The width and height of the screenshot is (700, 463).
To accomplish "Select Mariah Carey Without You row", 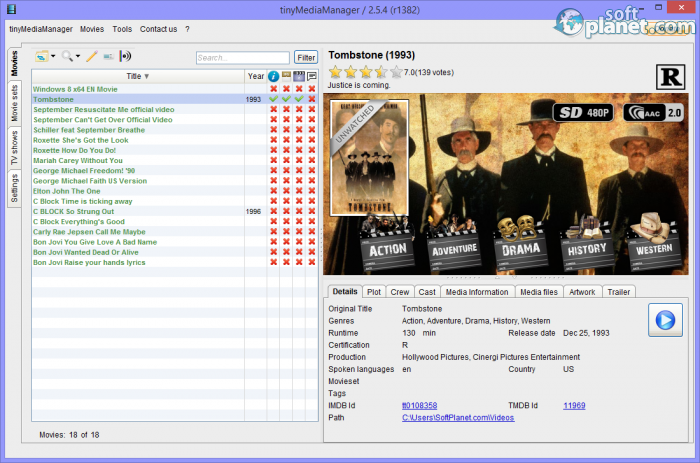I will point(175,160).
